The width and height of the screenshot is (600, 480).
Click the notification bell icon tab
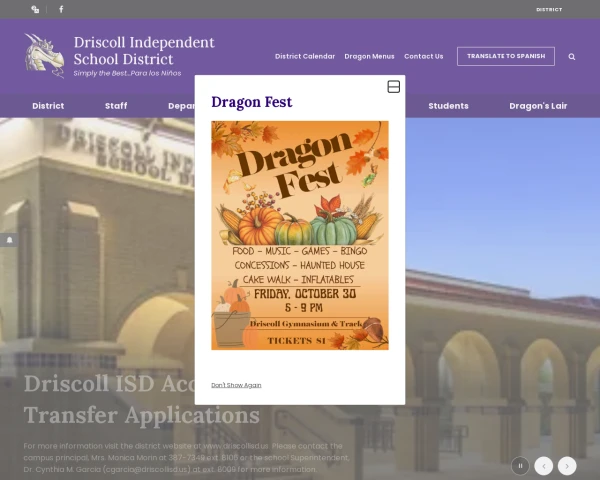point(9,240)
